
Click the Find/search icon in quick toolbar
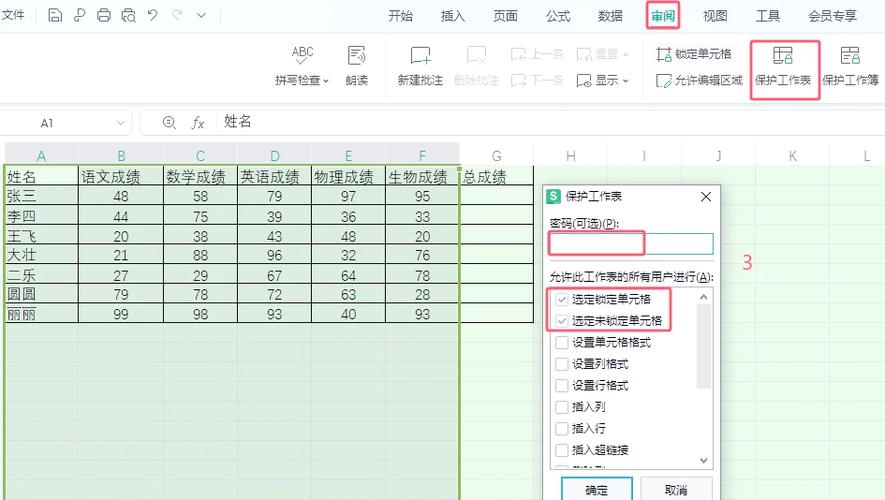tap(80, 15)
